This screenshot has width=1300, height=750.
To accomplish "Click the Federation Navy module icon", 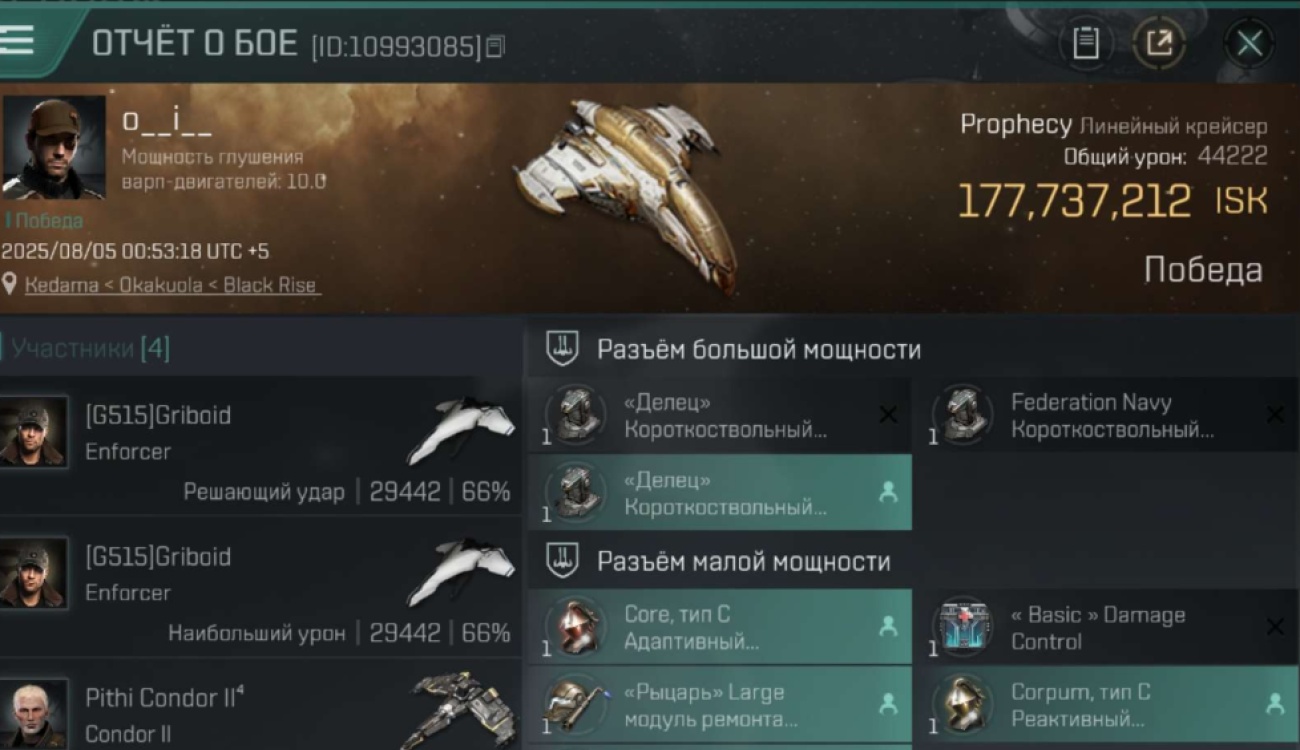I will click(x=962, y=415).
